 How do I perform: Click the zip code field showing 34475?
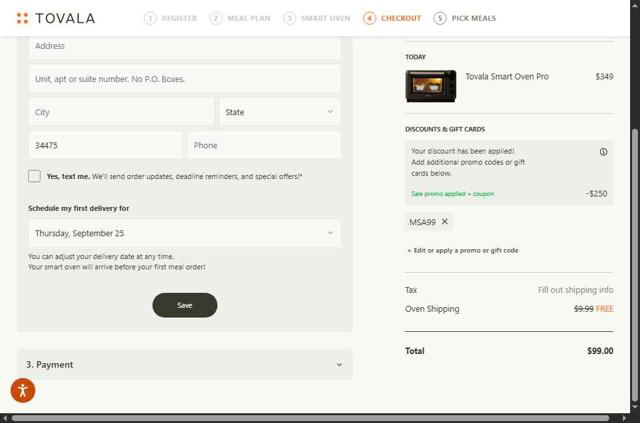[x=105, y=145]
